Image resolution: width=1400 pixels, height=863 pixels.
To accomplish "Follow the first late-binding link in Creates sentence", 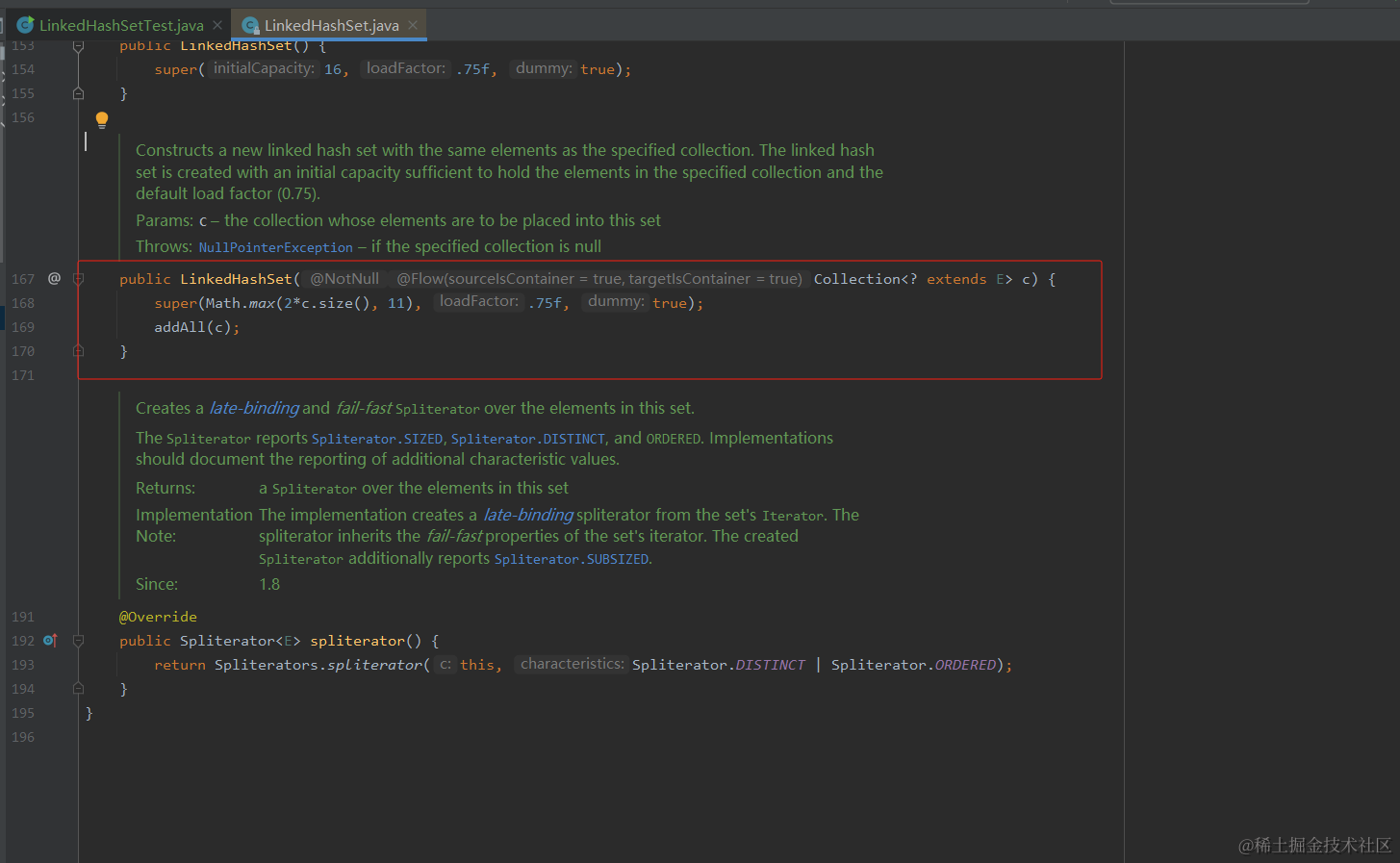I will (x=254, y=408).
